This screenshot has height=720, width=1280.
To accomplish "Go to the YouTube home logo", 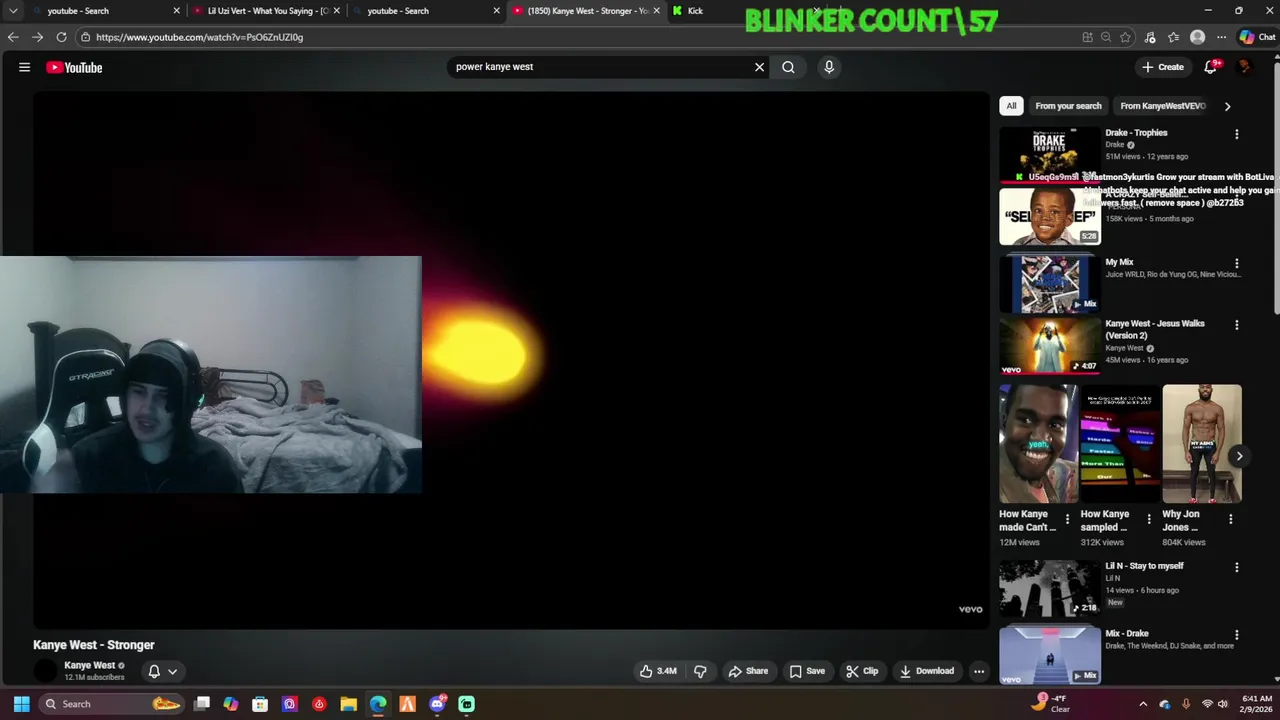I will [x=74, y=67].
